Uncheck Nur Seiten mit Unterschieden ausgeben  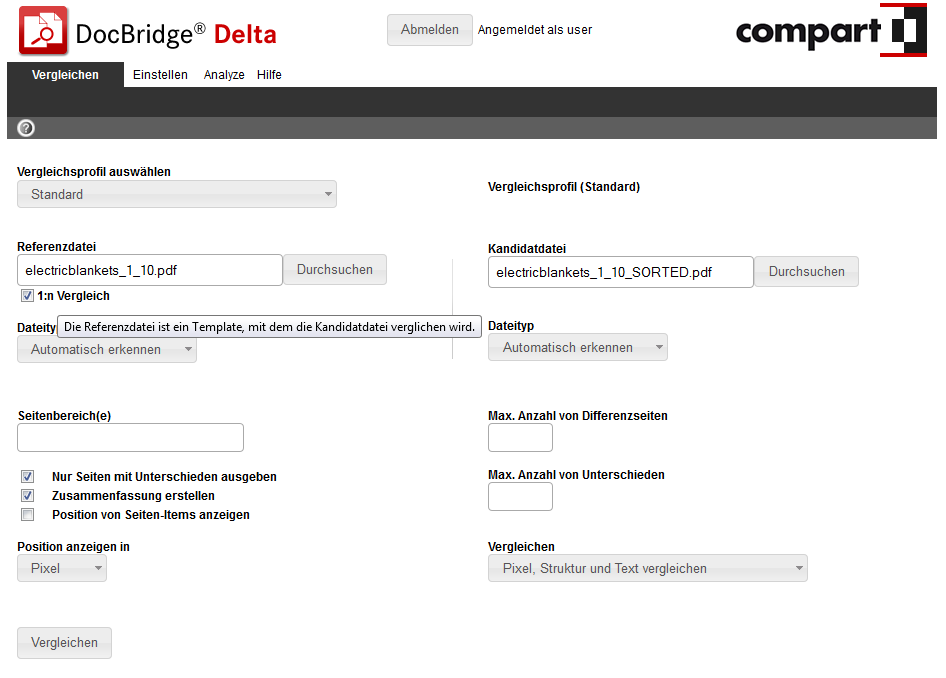tap(28, 477)
